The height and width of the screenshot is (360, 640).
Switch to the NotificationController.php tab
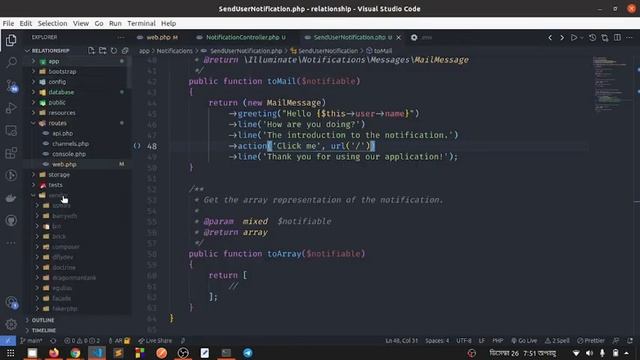242,38
